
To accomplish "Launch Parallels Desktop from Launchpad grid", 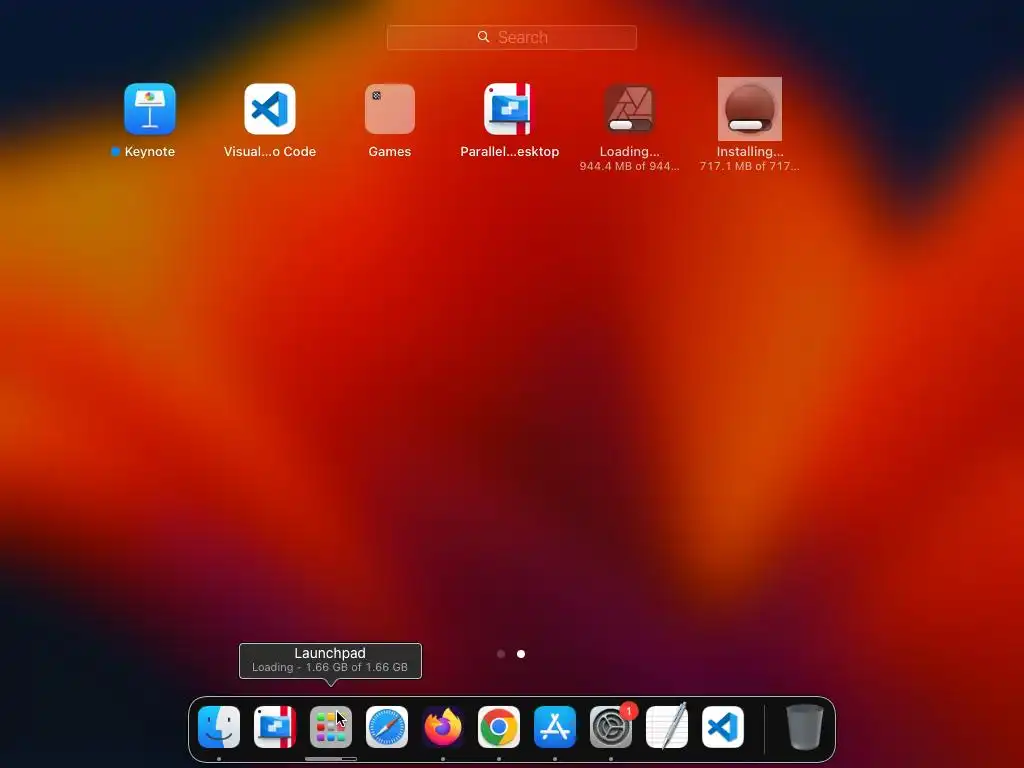I will 509,109.
